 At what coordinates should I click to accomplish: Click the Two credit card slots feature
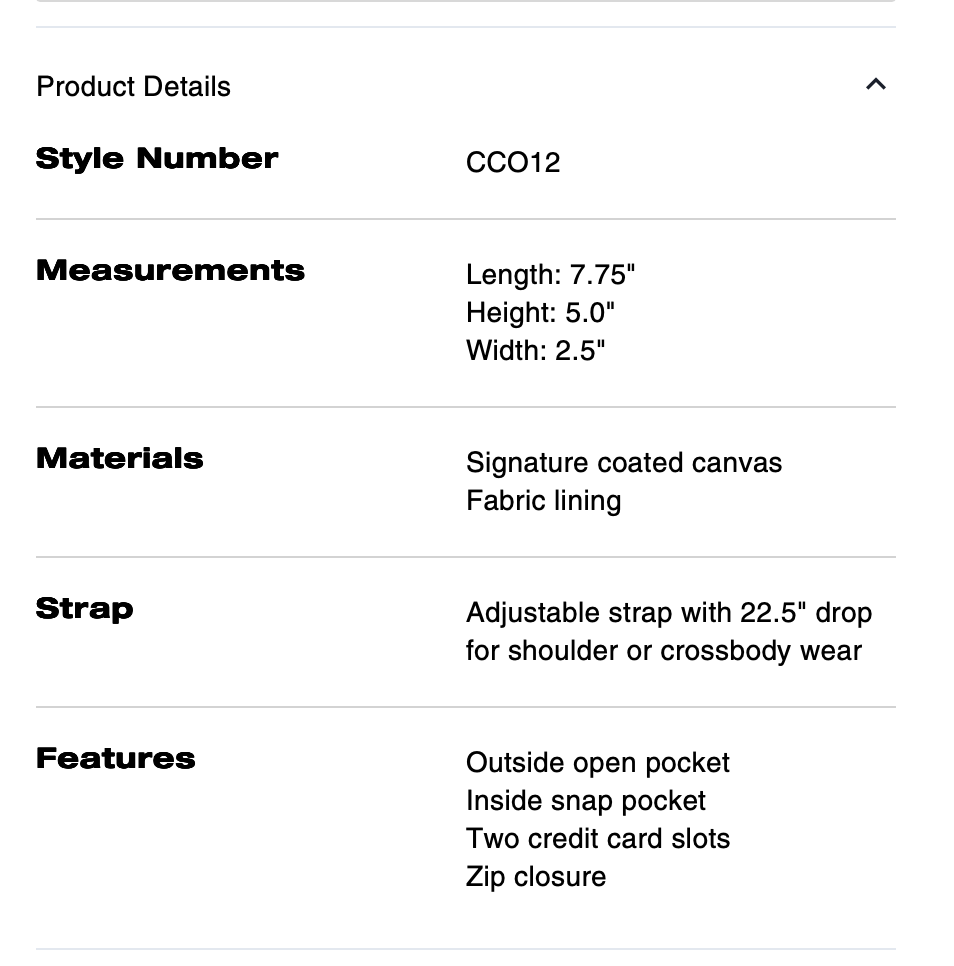pos(597,839)
